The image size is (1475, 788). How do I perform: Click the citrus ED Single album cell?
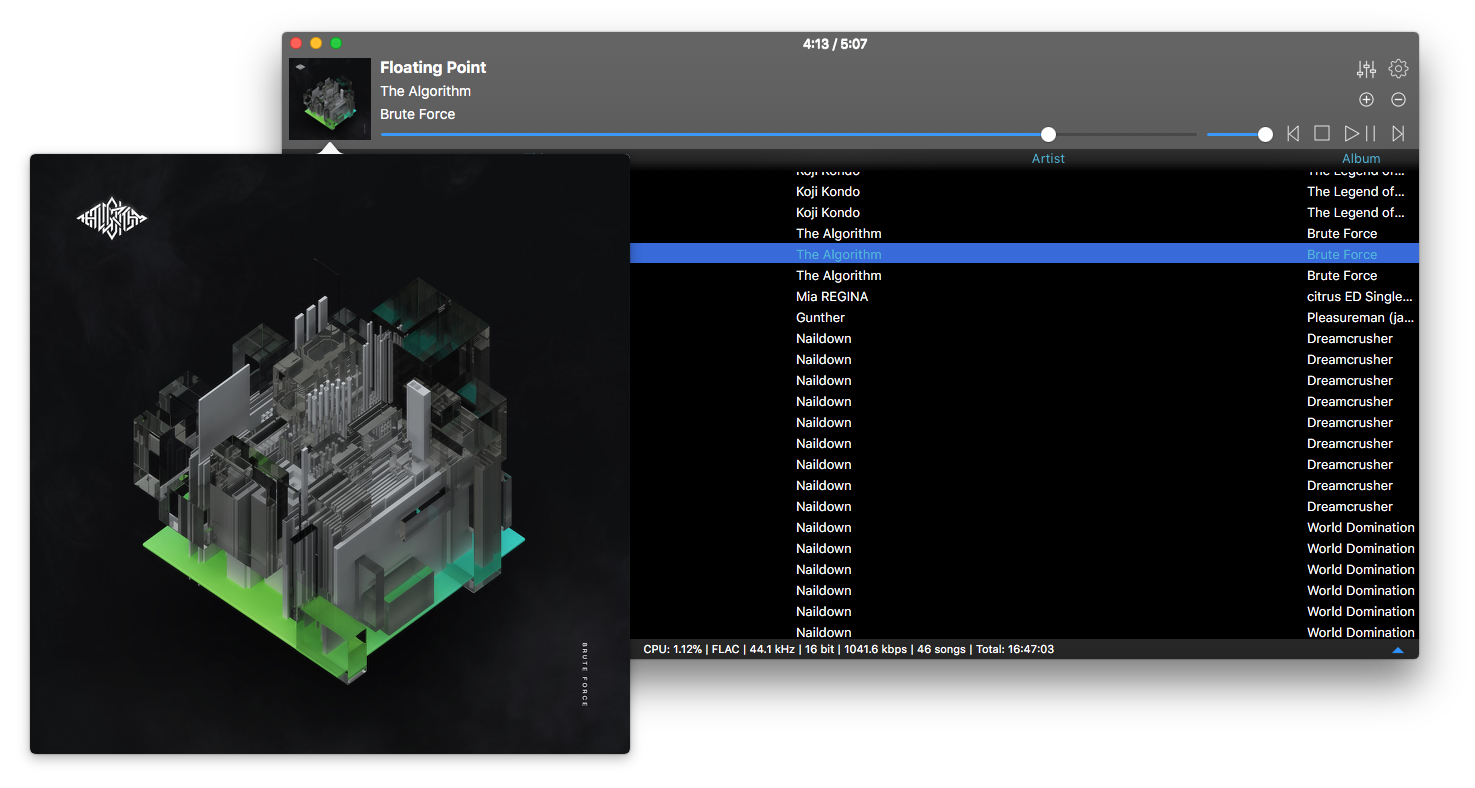pos(1360,296)
